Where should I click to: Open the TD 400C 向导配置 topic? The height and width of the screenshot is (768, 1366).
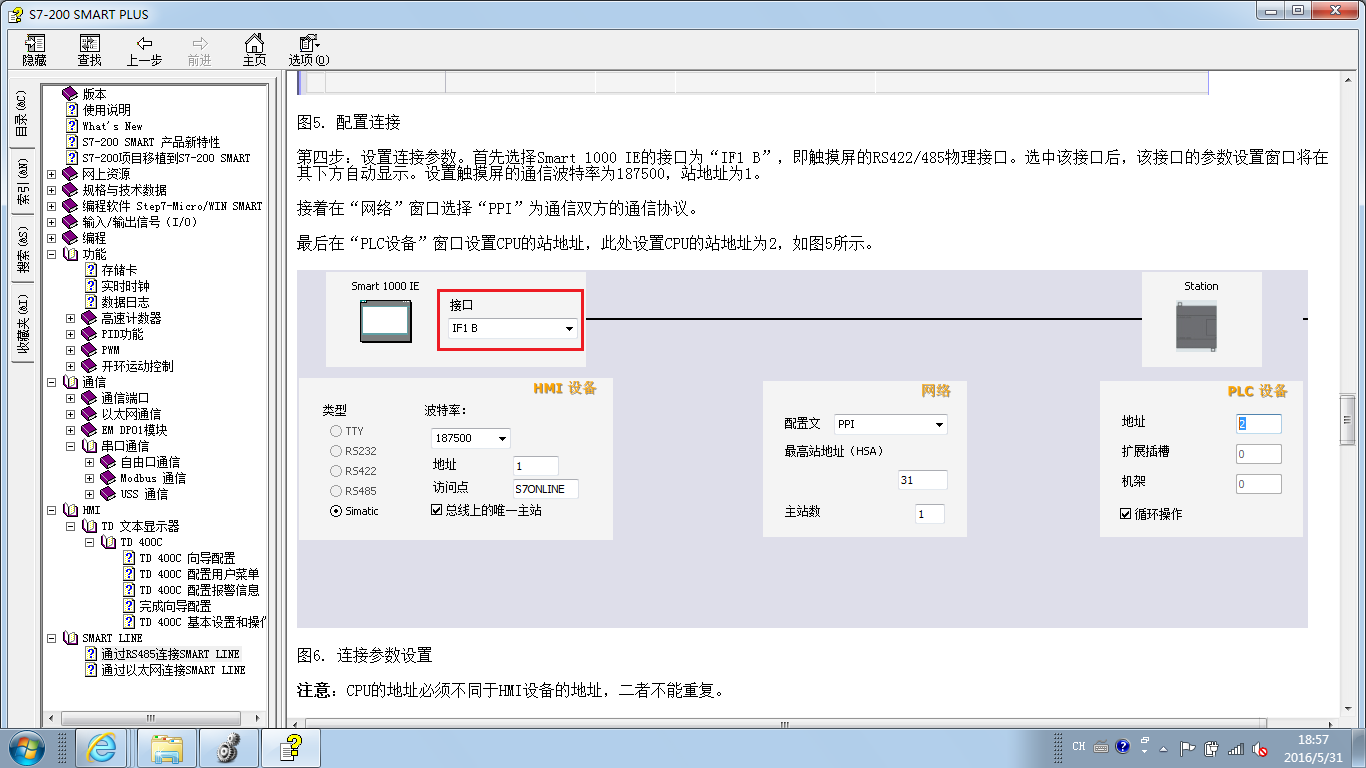187,558
